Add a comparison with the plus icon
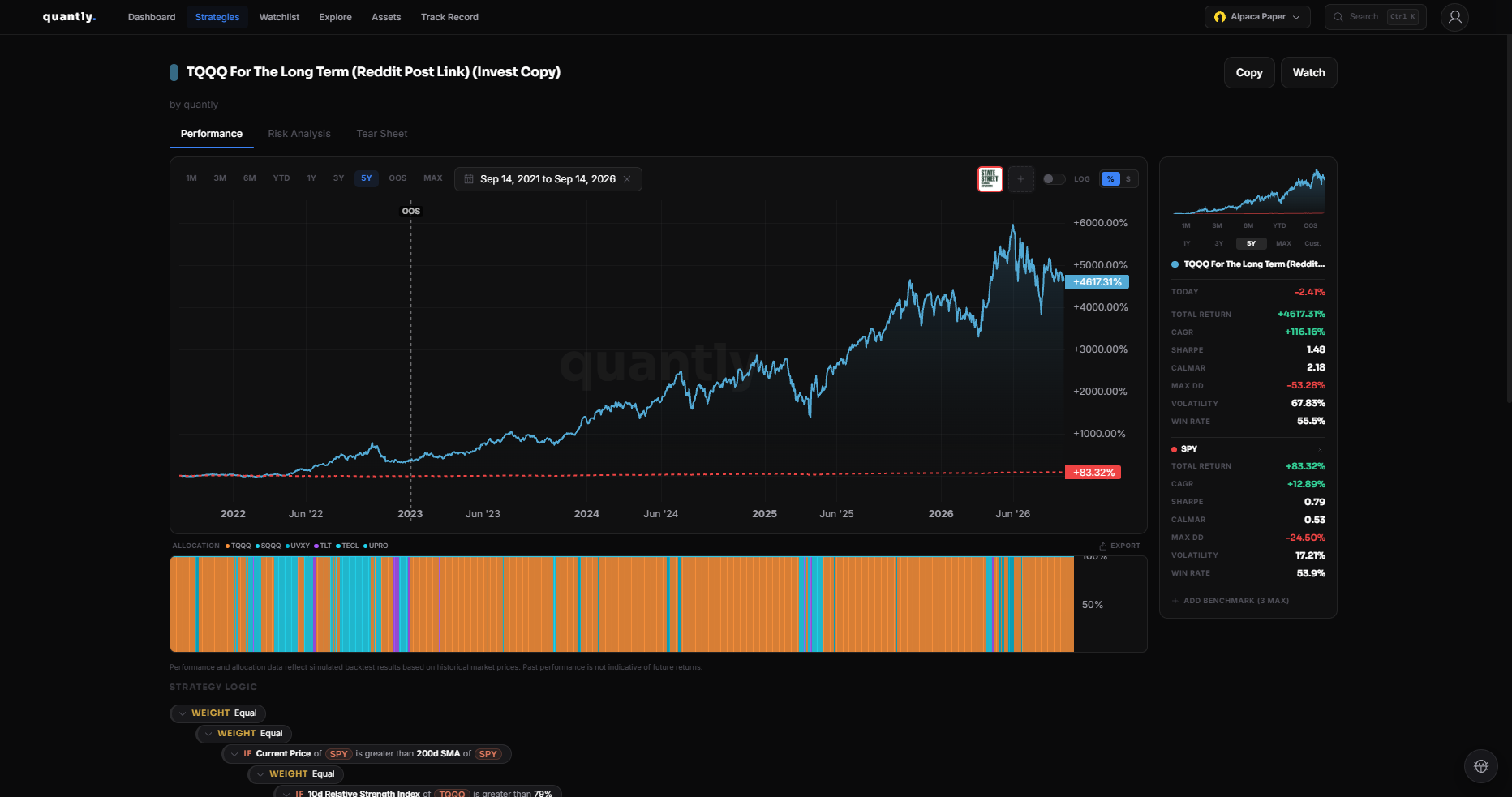This screenshot has width=1512, height=797. click(x=1020, y=179)
